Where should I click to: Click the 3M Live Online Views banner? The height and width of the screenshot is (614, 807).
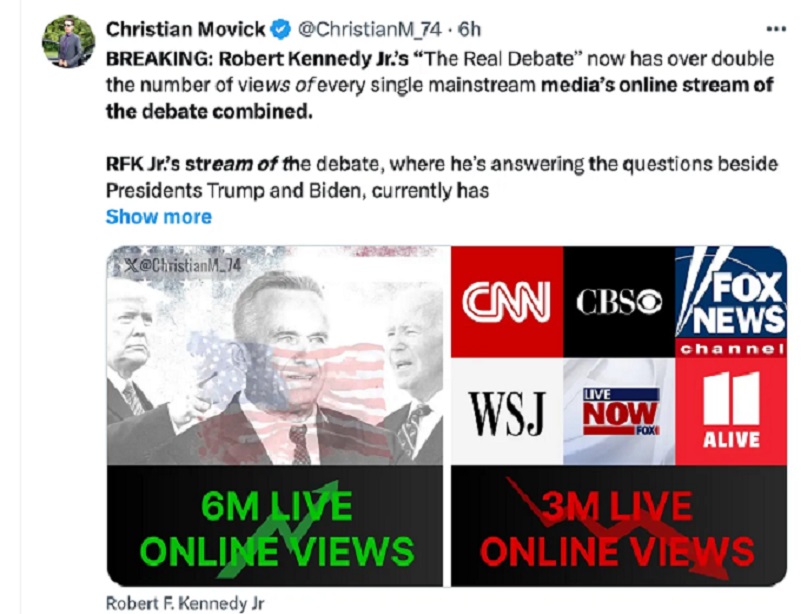[619, 526]
